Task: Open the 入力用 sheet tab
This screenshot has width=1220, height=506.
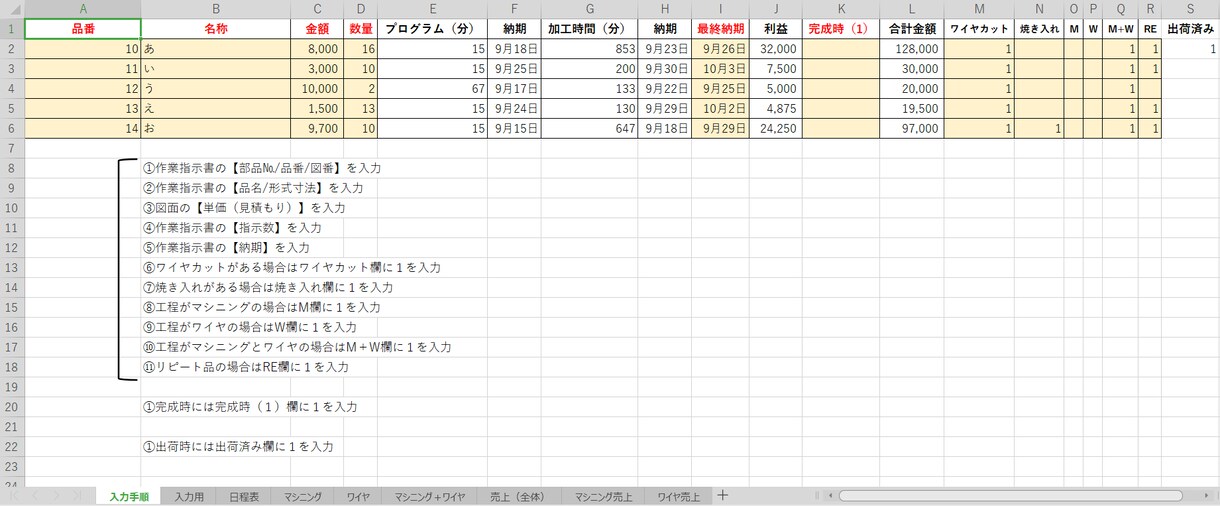Action: (188, 496)
